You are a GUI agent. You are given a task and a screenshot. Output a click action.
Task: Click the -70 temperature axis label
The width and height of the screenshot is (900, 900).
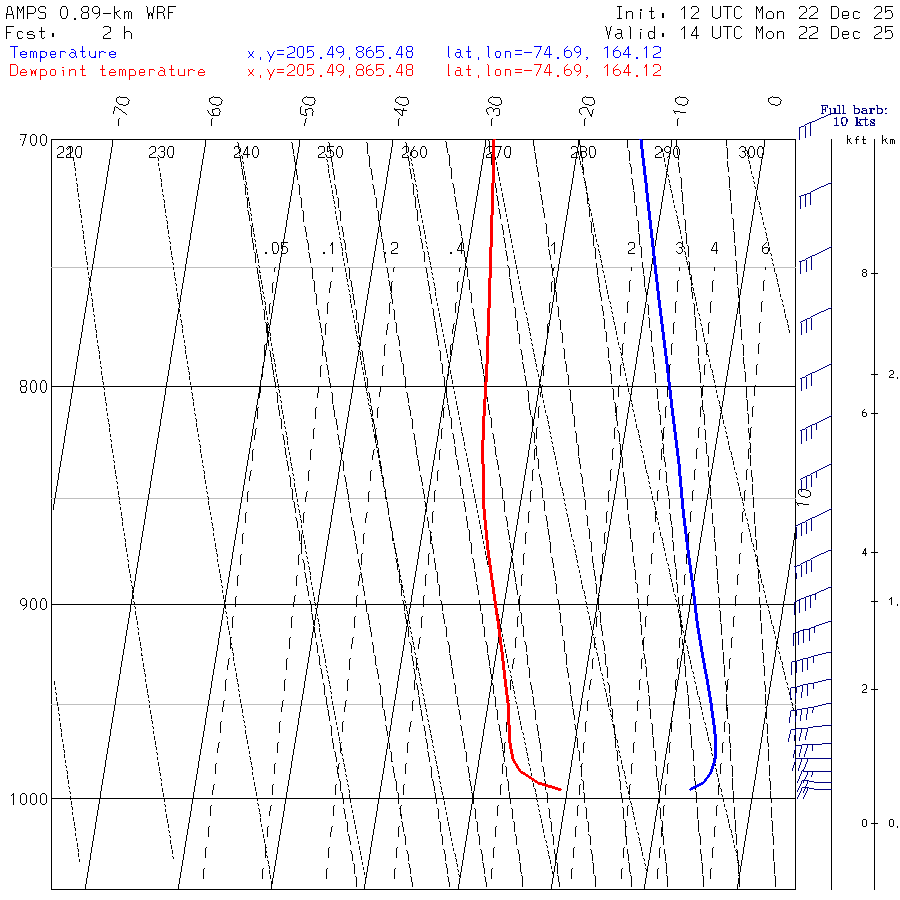[x=122, y=111]
